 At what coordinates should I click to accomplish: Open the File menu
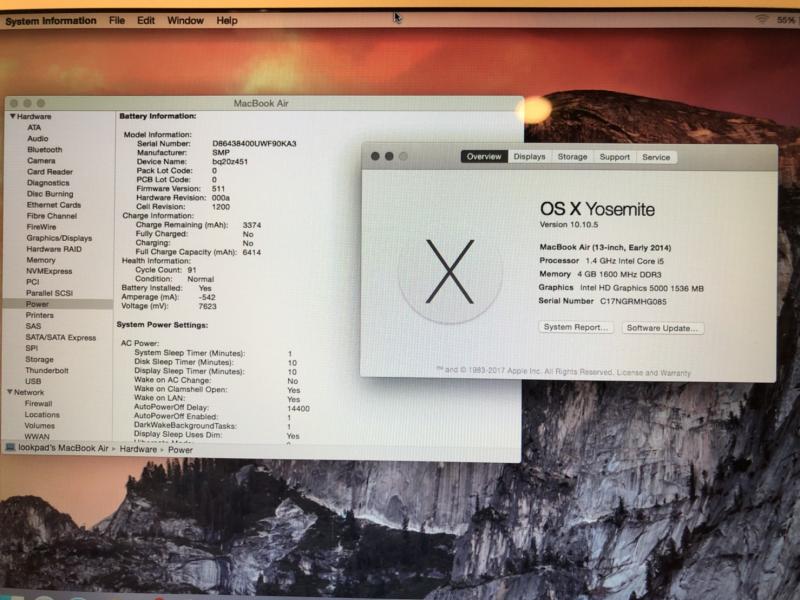click(x=117, y=20)
